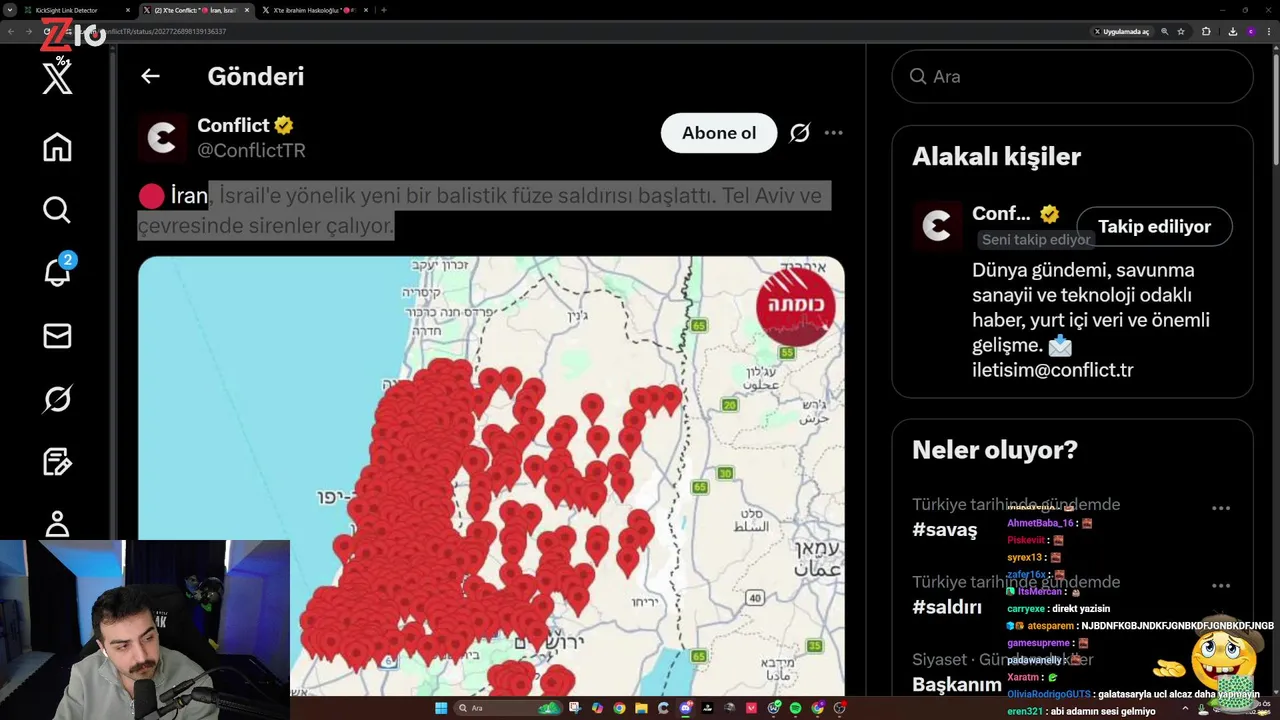Open Copilot from the taskbar
1280x720 pixels.
(x=597, y=708)
